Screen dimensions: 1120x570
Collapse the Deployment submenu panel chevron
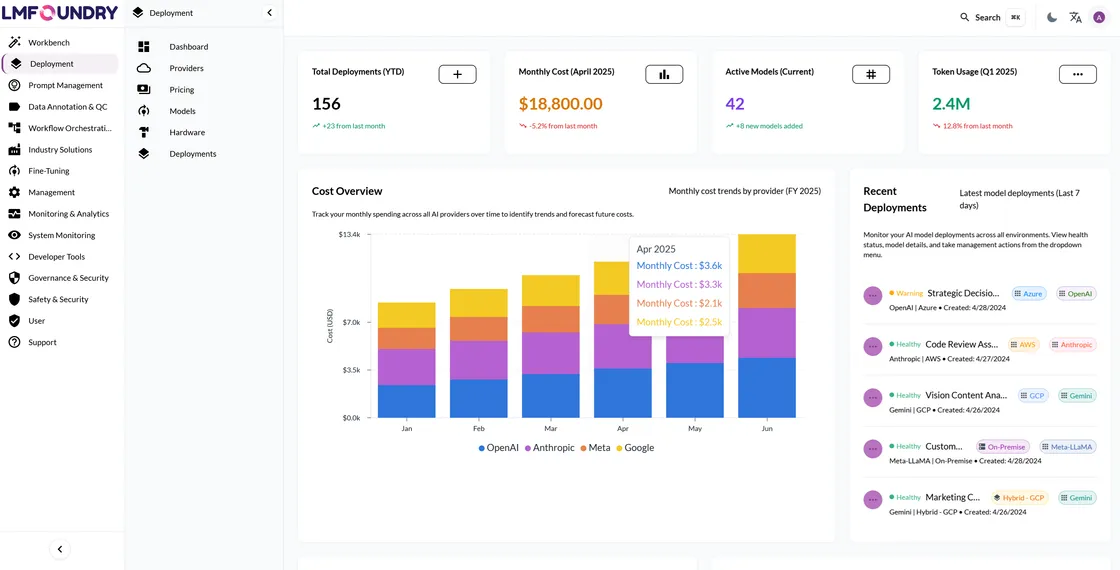[x=269, y=12]
